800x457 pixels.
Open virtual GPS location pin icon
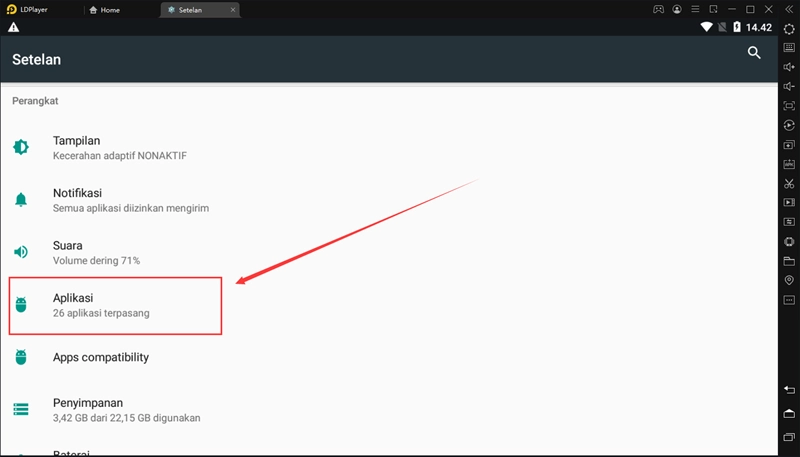(789, 281)
